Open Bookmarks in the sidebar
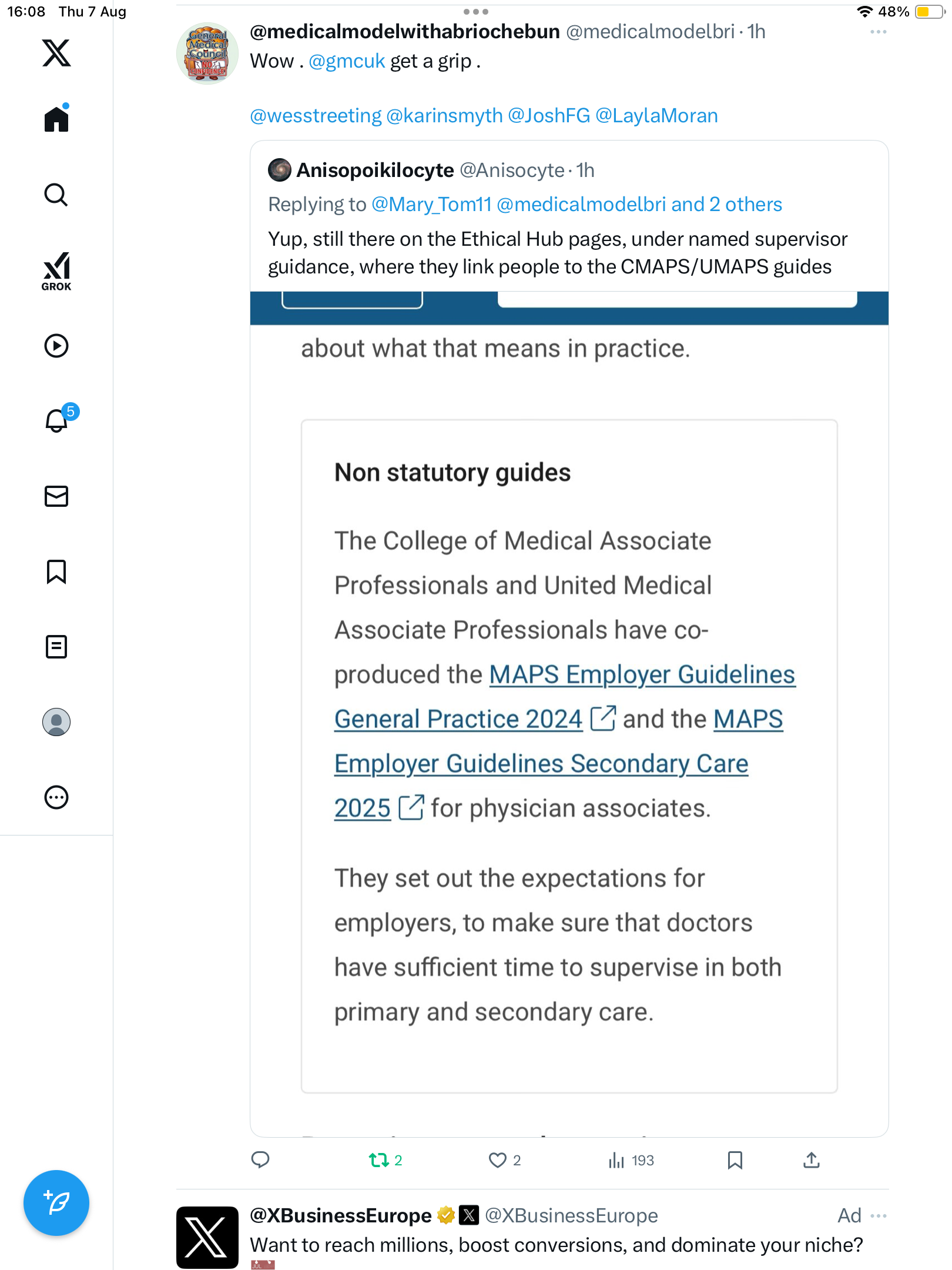The image size is (952, 1270). pyautogui.click(x=56, y=571)
